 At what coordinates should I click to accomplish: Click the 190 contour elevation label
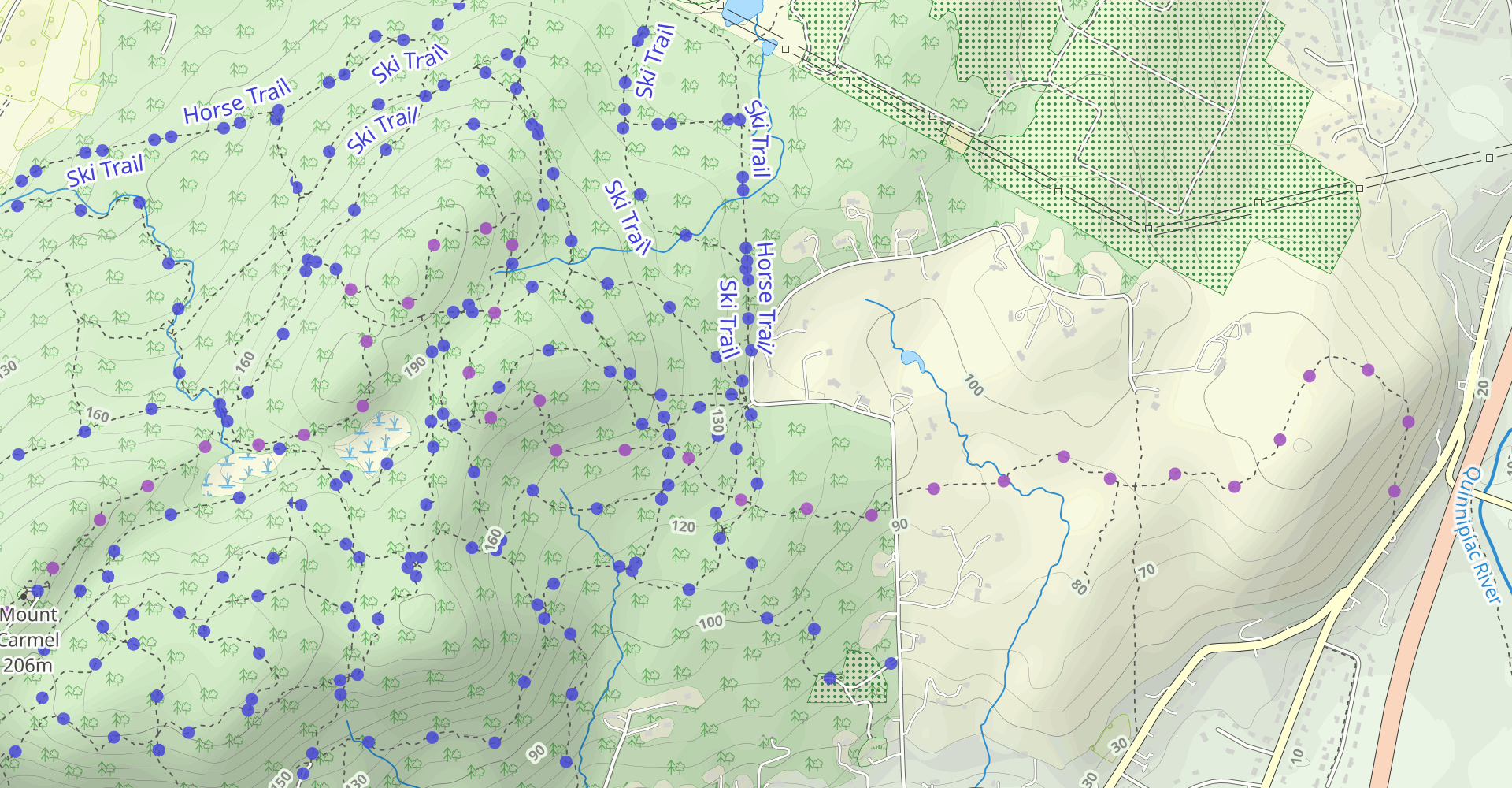(x=415, y=366)
